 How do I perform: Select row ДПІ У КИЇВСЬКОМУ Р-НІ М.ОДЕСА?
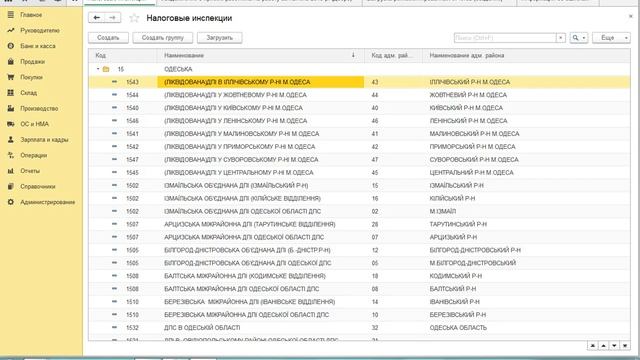point(359,108)
